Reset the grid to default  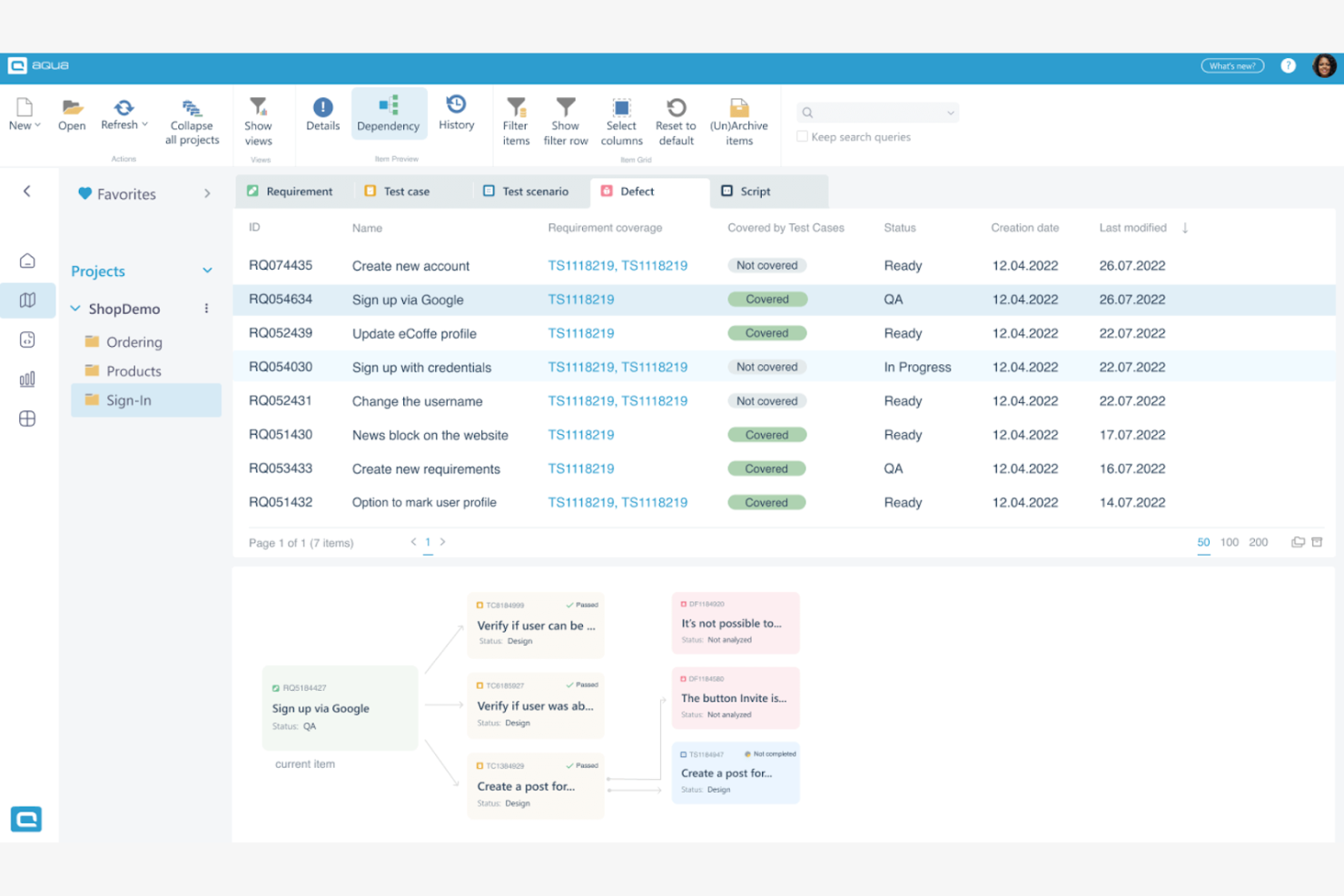[x=676, y=122]
